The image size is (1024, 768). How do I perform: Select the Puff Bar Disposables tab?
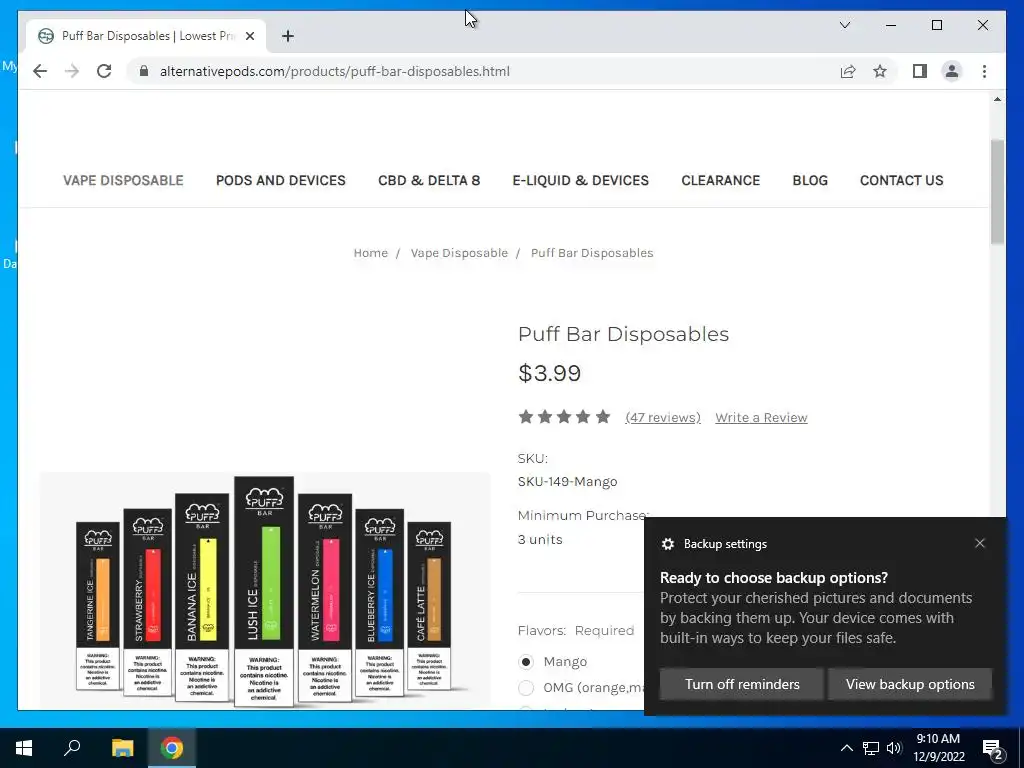coord(146,36)
